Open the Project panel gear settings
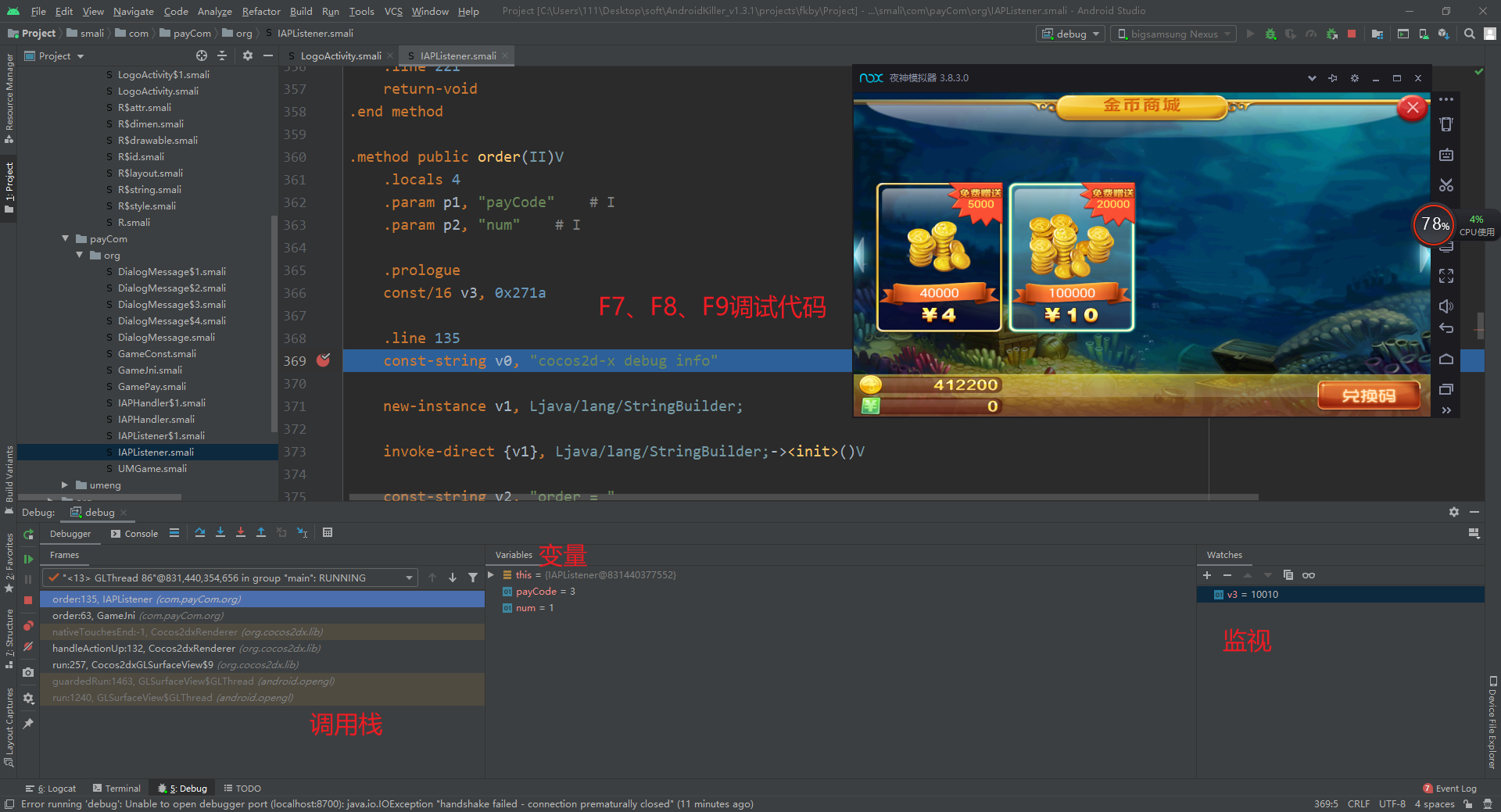The height and width of the screenshot is (812, 1501). [248, 55]
